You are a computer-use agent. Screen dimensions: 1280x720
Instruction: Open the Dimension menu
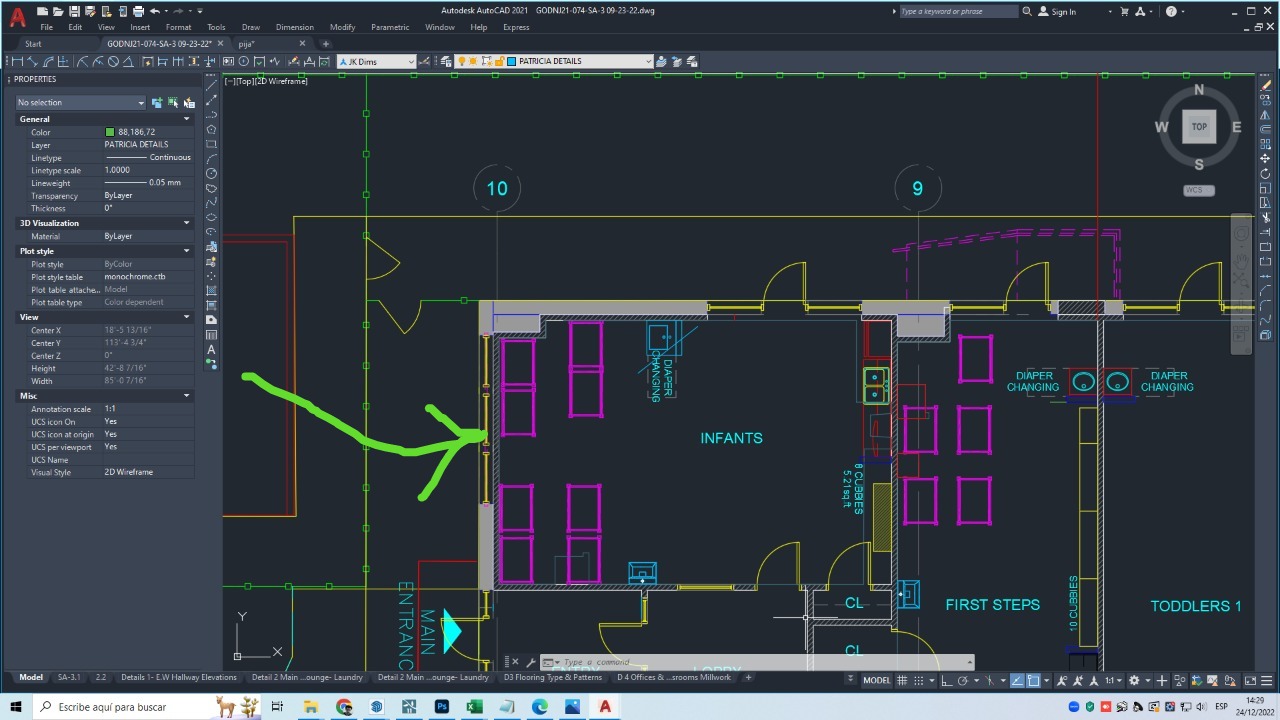tap(294, 27)
